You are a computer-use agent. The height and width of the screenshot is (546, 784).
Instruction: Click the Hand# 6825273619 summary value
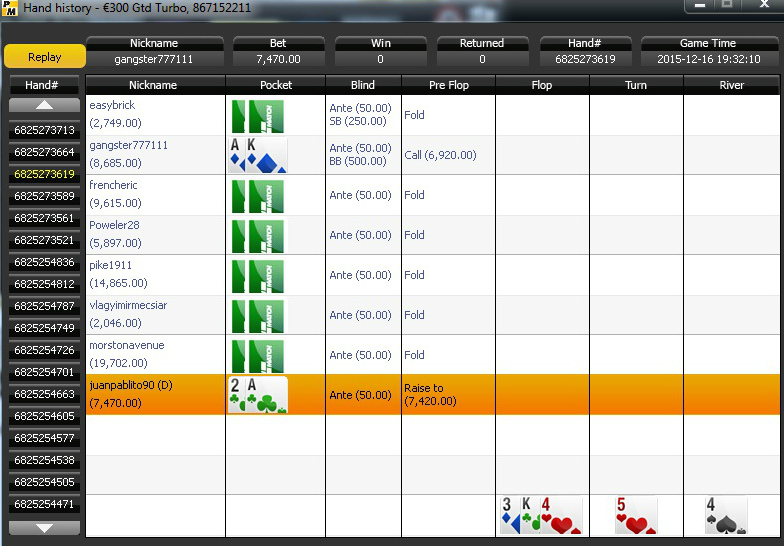(x=585, y=59)
